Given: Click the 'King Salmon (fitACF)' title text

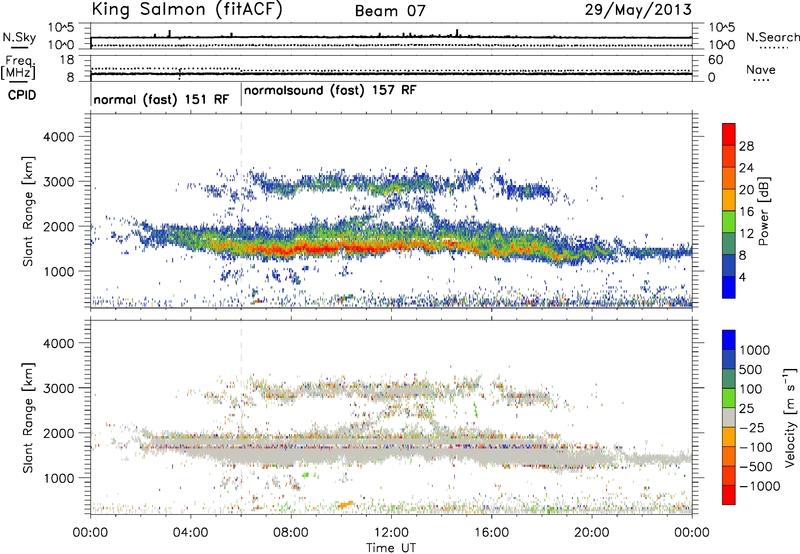Looking at the screenshot, I should click(x=187, y=10).
